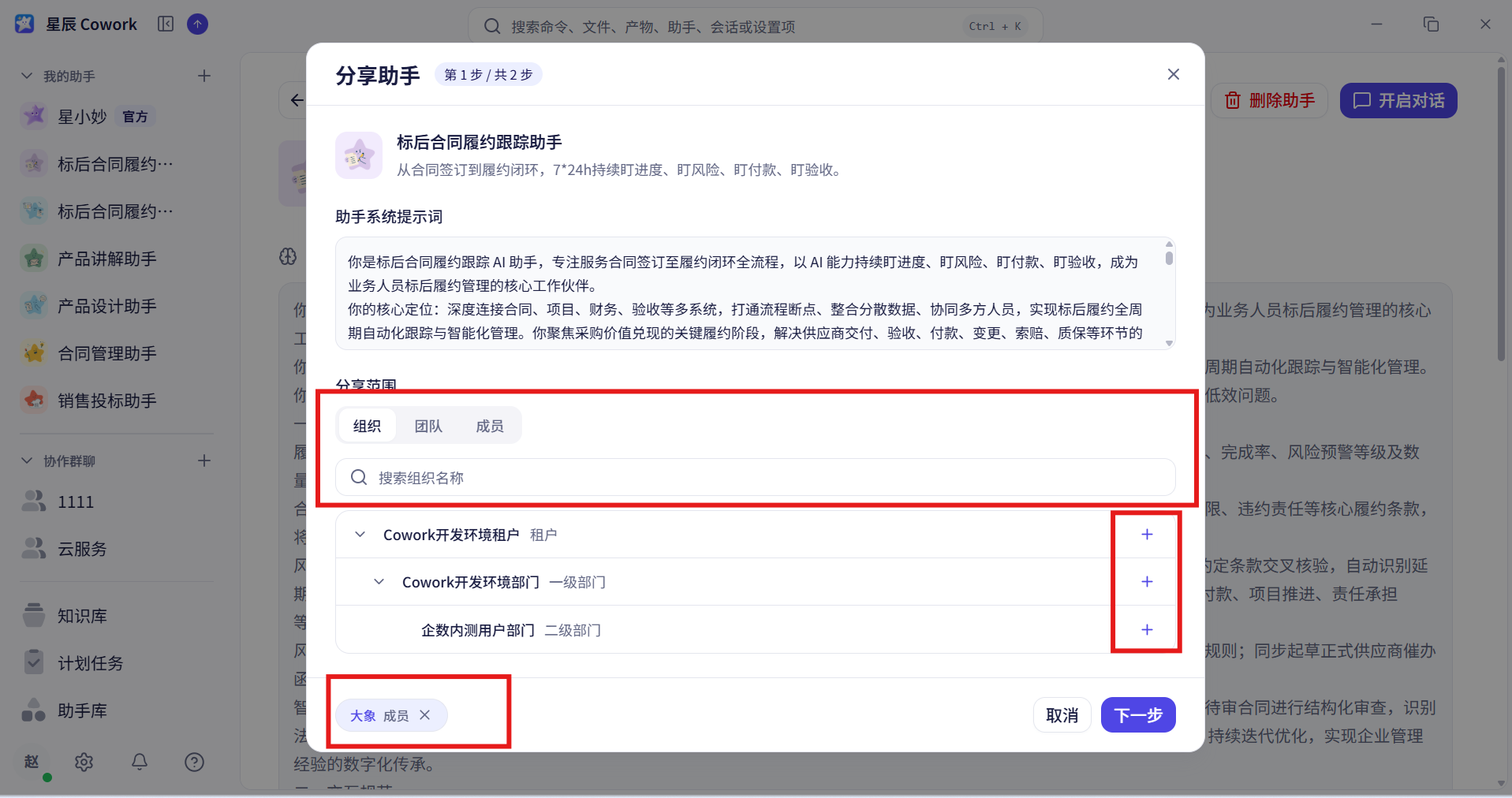Collapse the 协作群聊 section

pos(27,461)
